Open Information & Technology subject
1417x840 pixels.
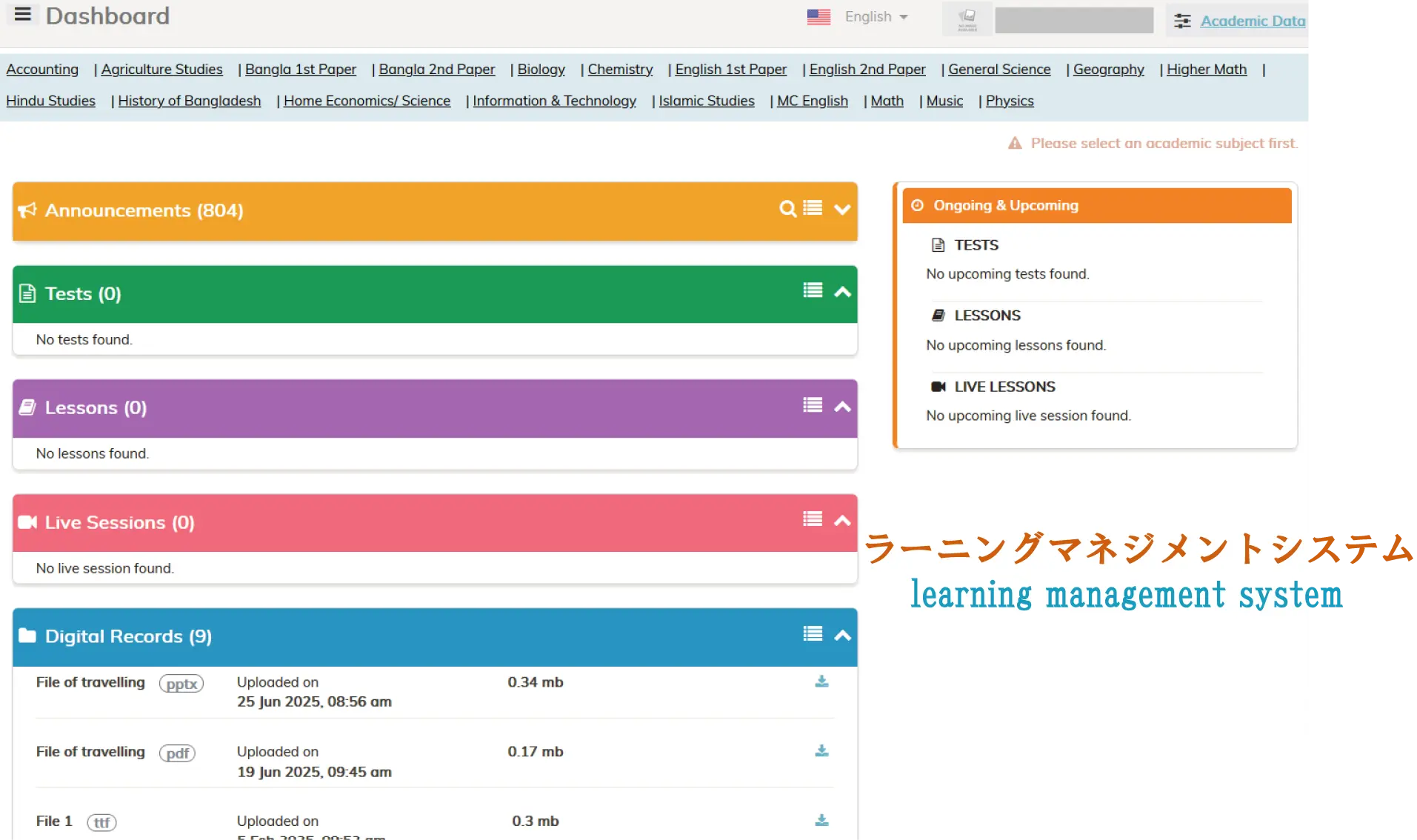point(554,101)
